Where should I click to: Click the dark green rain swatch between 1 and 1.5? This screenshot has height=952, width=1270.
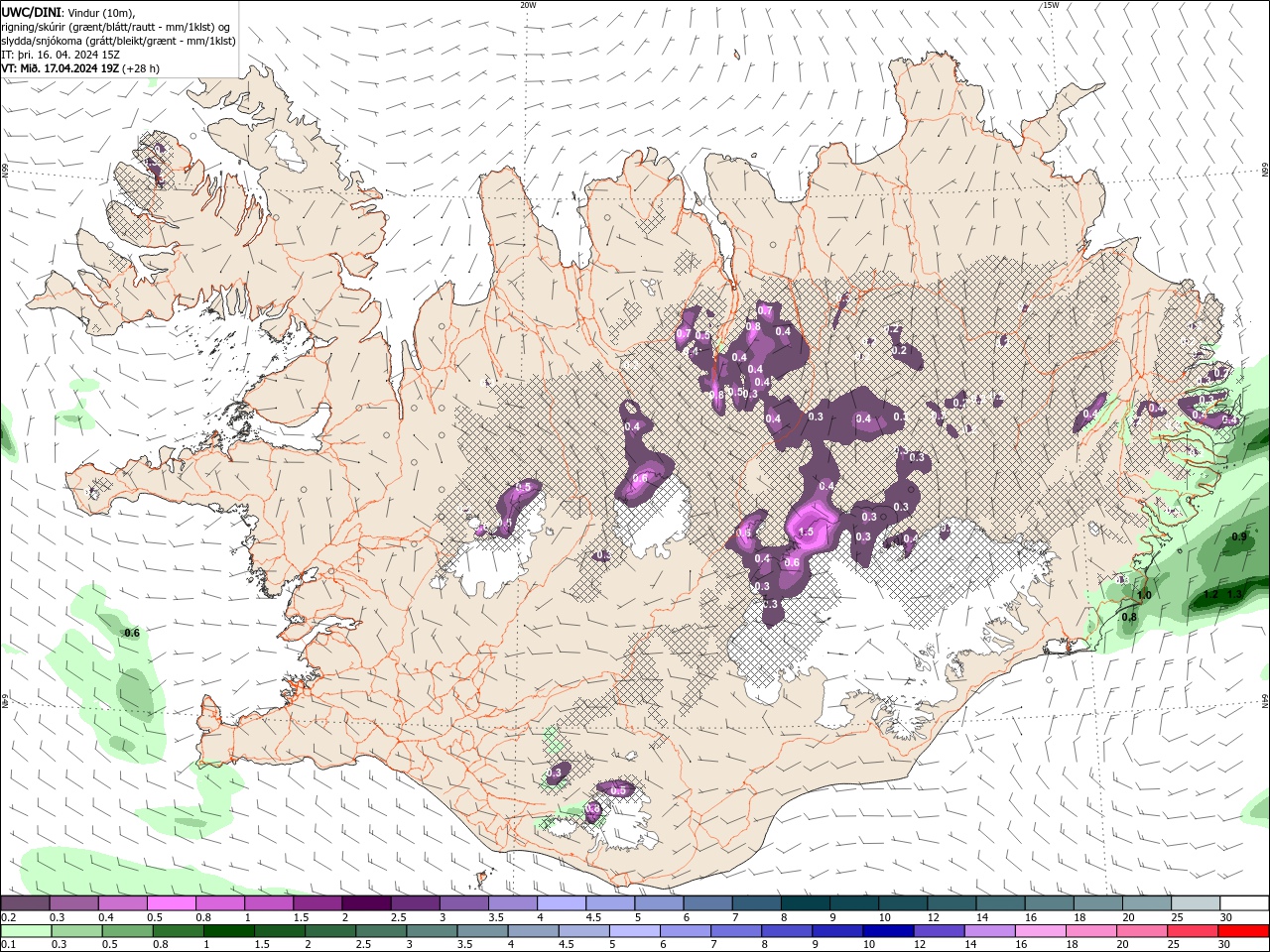228,931
